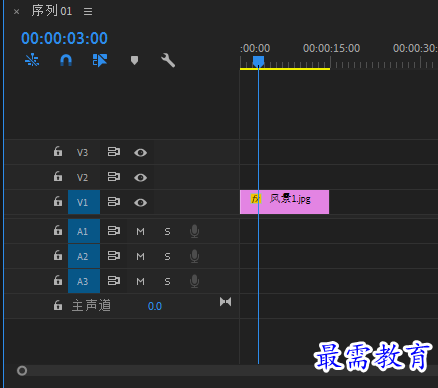The height and width of the screenshot is (388, 438).
Task: Toggle the Snap magnet icon
Action: point(66,60)
